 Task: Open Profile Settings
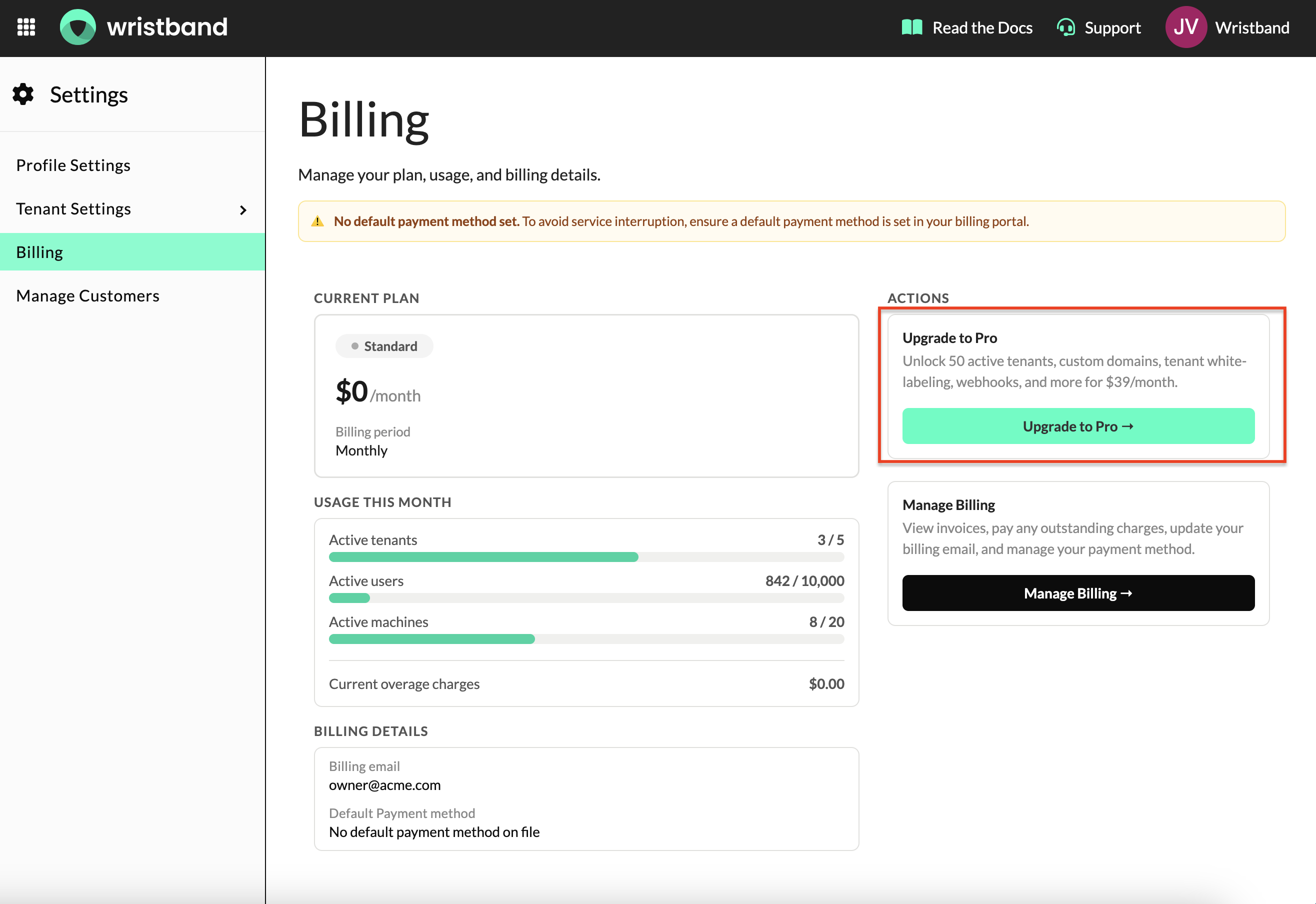(x=73, y=165)
